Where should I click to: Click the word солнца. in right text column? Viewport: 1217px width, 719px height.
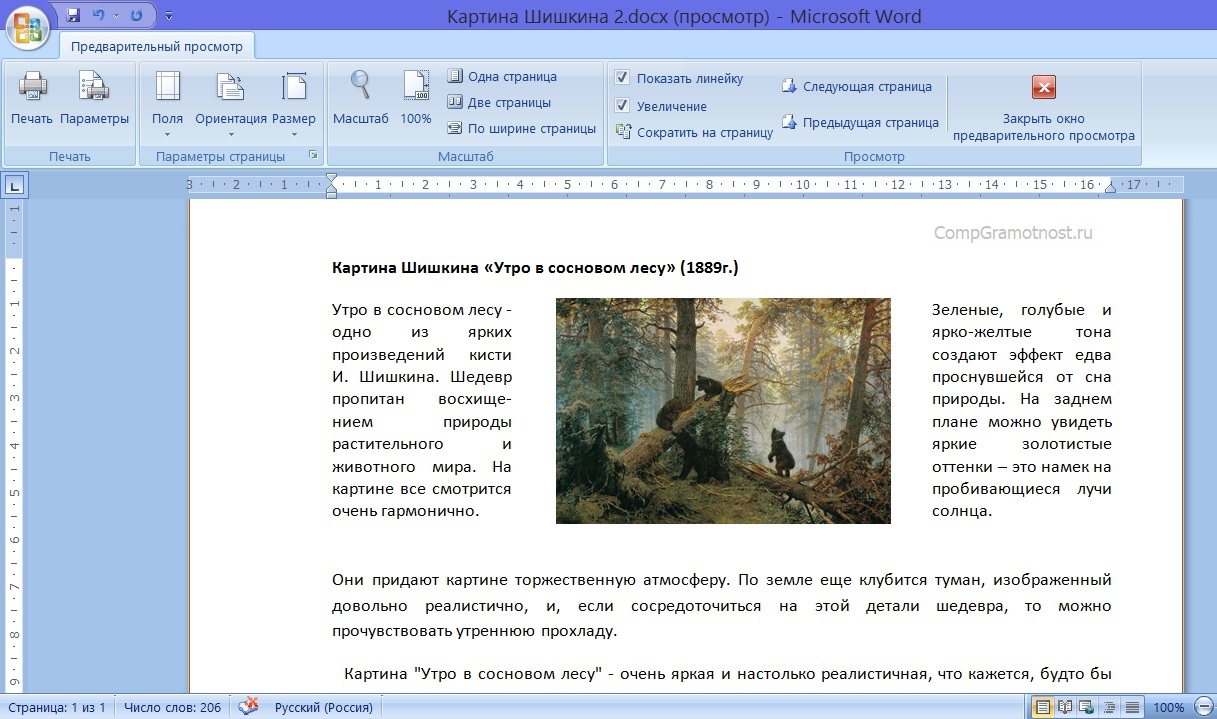[x=961, y=511]
